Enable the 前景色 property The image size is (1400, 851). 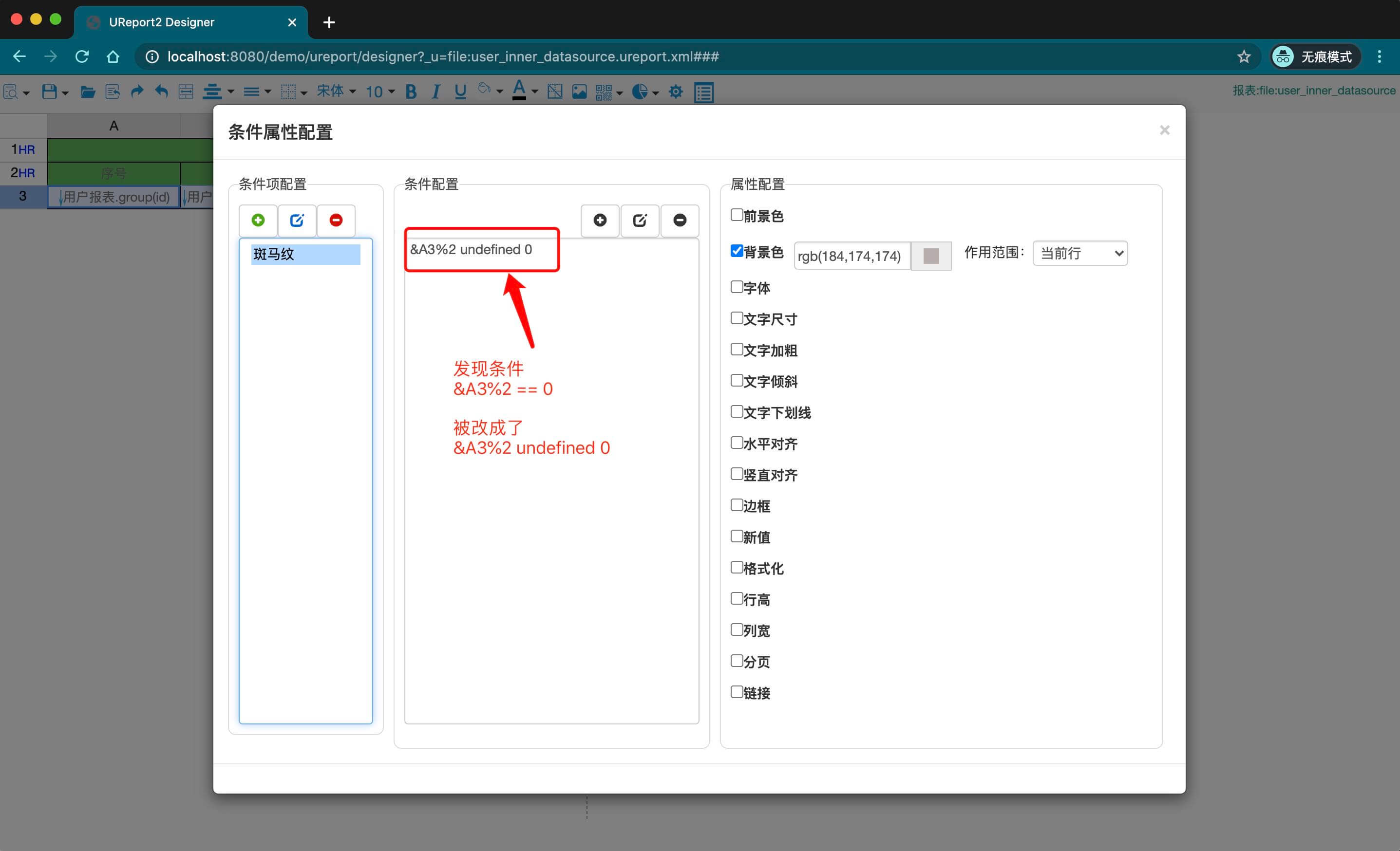pyautogui.click(x=737, y=215)
